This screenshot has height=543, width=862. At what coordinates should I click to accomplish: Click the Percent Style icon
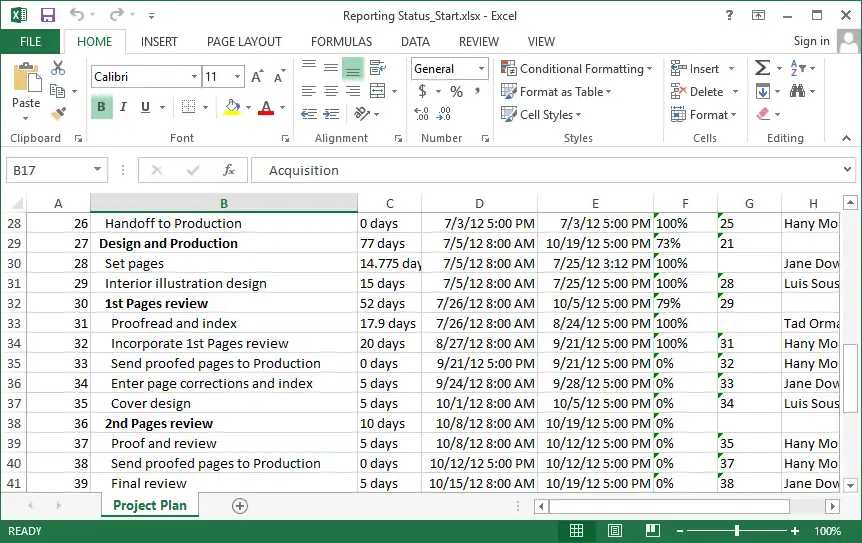tap(456, 91)
